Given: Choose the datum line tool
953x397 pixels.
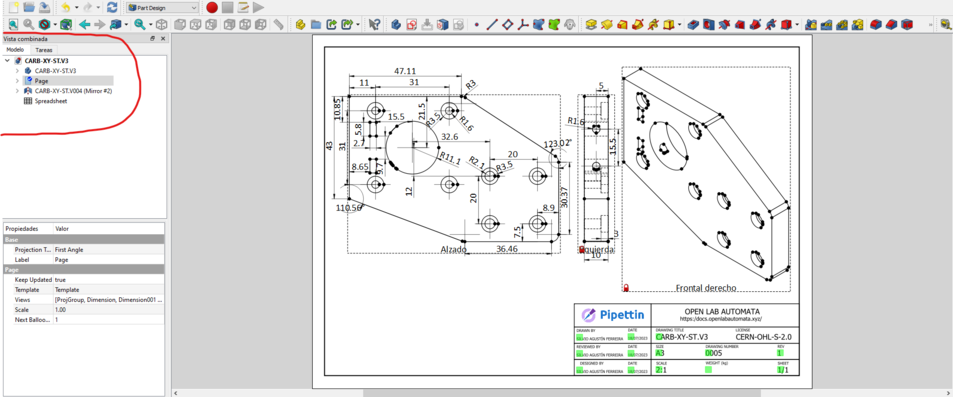Looking at the screenshot, I should click(492, 24).
